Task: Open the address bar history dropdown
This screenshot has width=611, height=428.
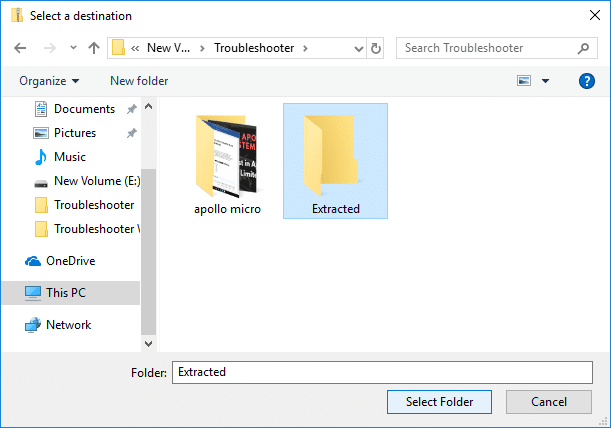Action: [x=358, y=48]
